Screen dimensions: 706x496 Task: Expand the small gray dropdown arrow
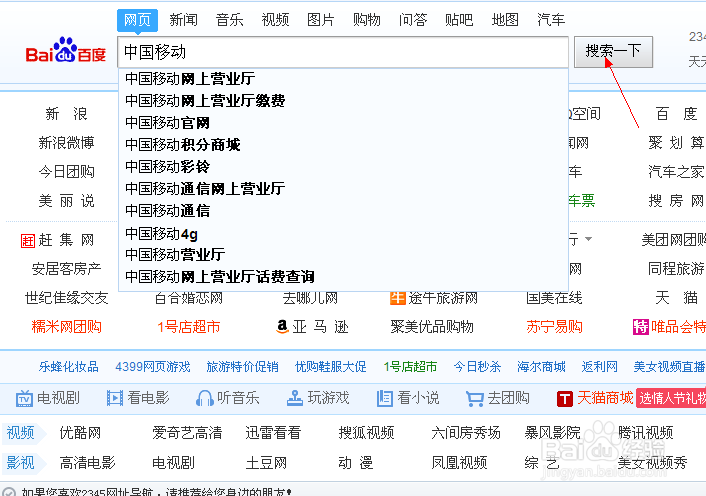(588, 239)
